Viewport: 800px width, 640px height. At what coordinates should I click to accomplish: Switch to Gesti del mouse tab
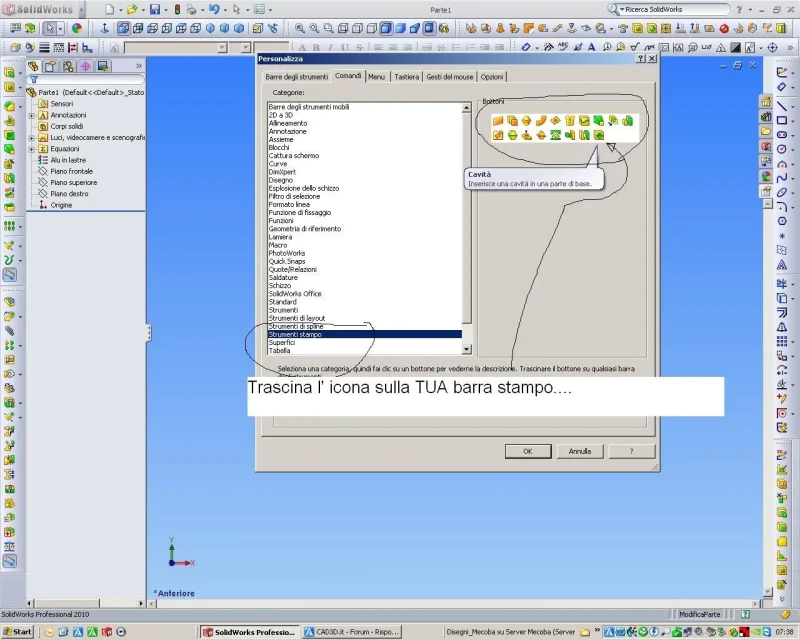tap(449, 77)
